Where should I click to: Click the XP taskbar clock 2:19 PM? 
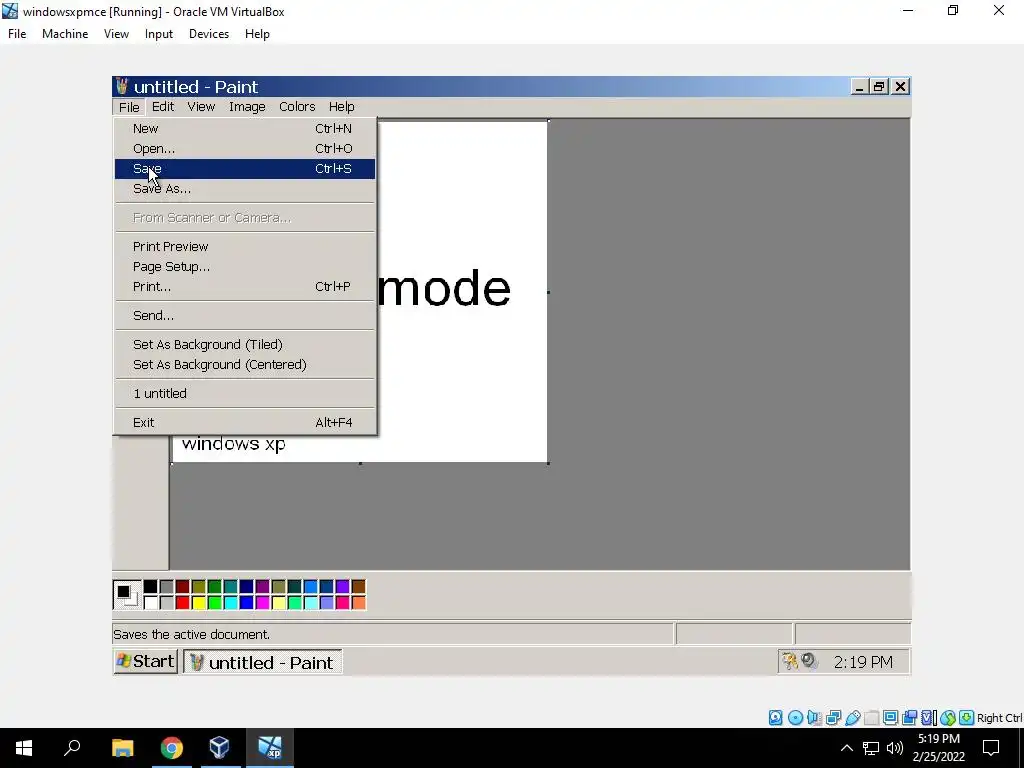click(863, 662)
